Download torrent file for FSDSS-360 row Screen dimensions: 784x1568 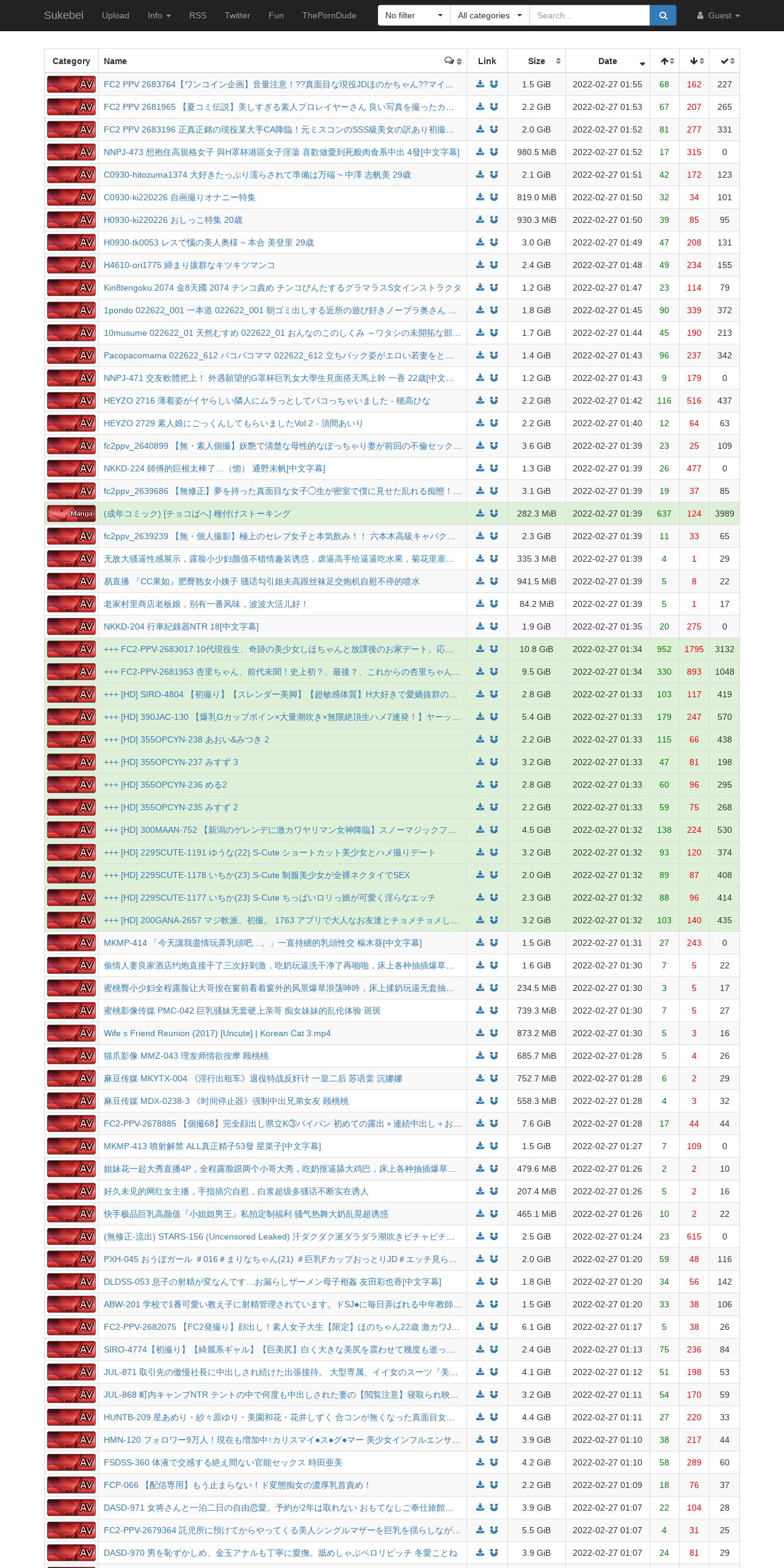point(480,1462)
